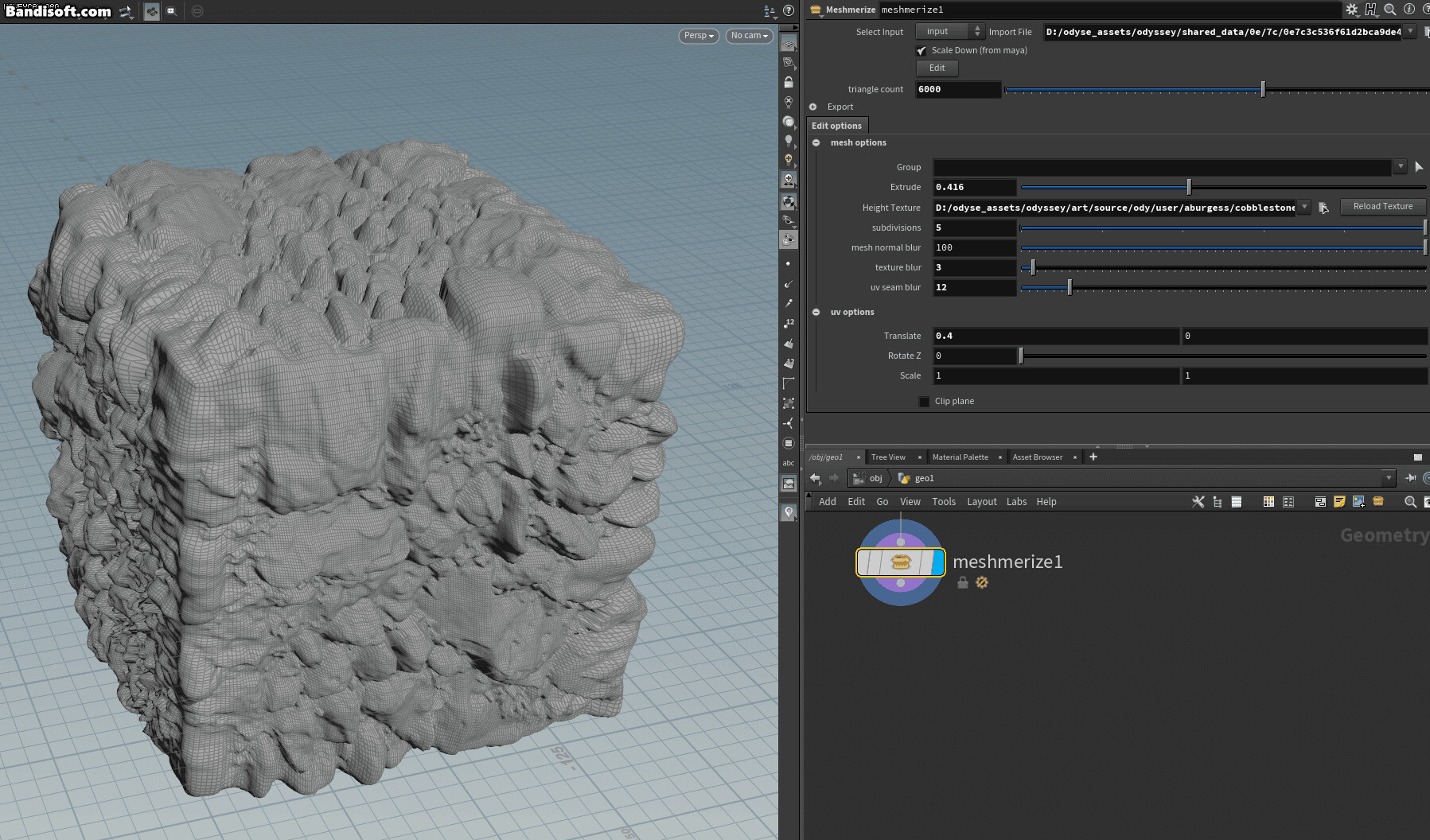Open the Select Input dropdown
The height and width of the screenshot is (840, 1430).
949,31
